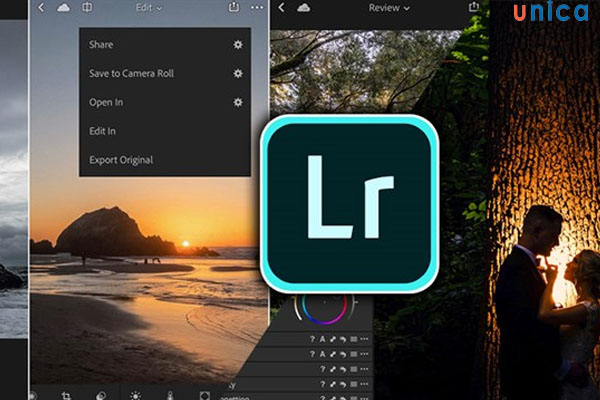Click the Auto 'A' icon in row directly below color wheel
The width and height of the screenshot is (600, 400).
[323, 339]
